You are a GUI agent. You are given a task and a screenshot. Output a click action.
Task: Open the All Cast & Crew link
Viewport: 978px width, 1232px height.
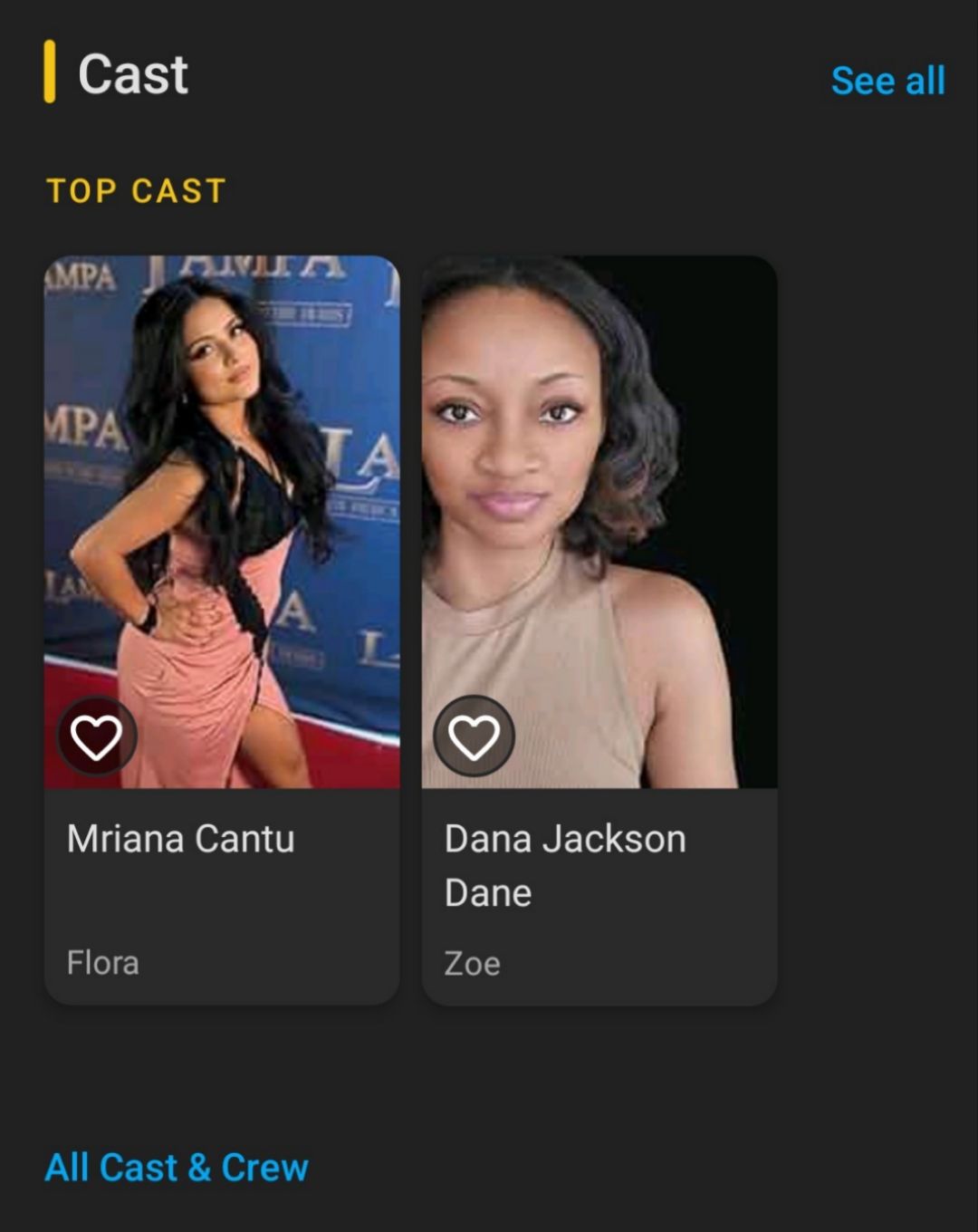click(177, 1167)
